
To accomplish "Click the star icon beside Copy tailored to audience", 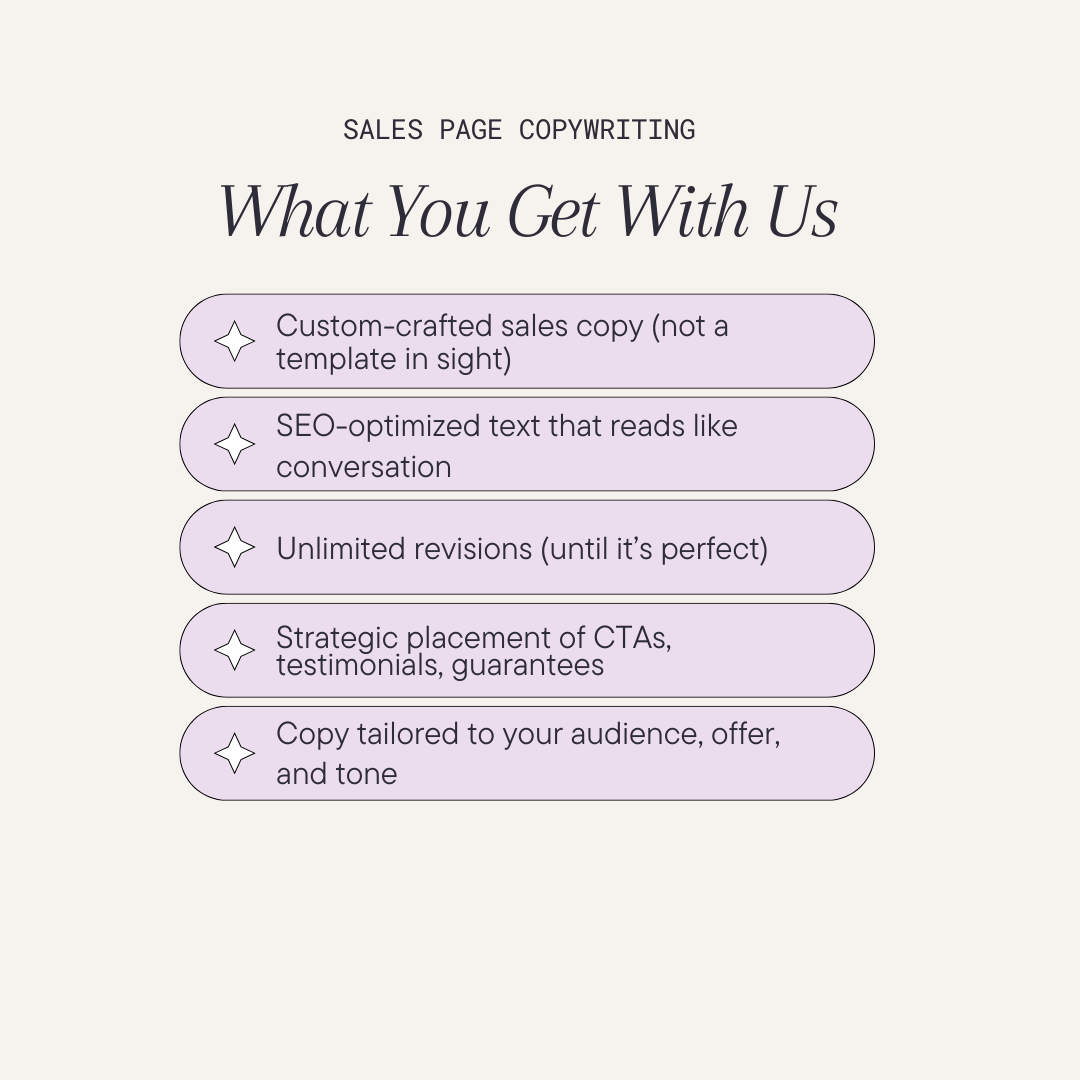I will click(234, 754).
